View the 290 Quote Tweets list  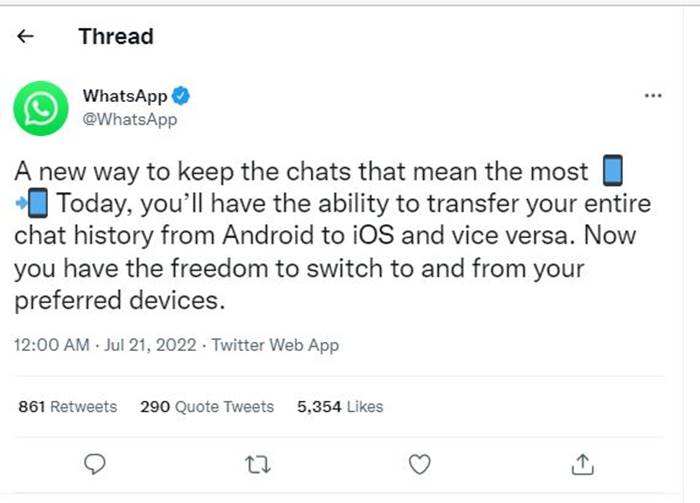(x=206, y=407)
